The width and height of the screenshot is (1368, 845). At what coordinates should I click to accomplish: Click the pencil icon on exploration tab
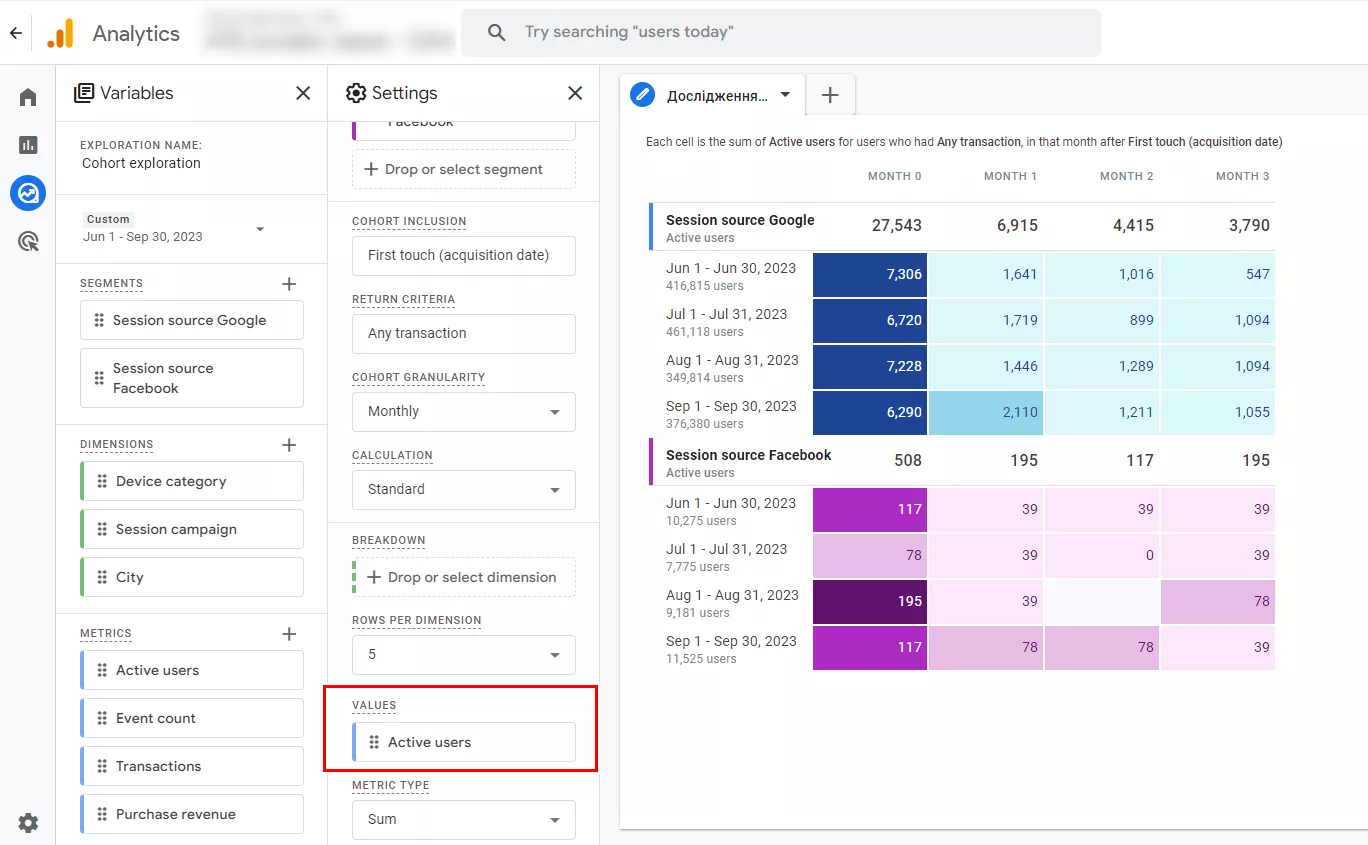(x=643, y=95)
